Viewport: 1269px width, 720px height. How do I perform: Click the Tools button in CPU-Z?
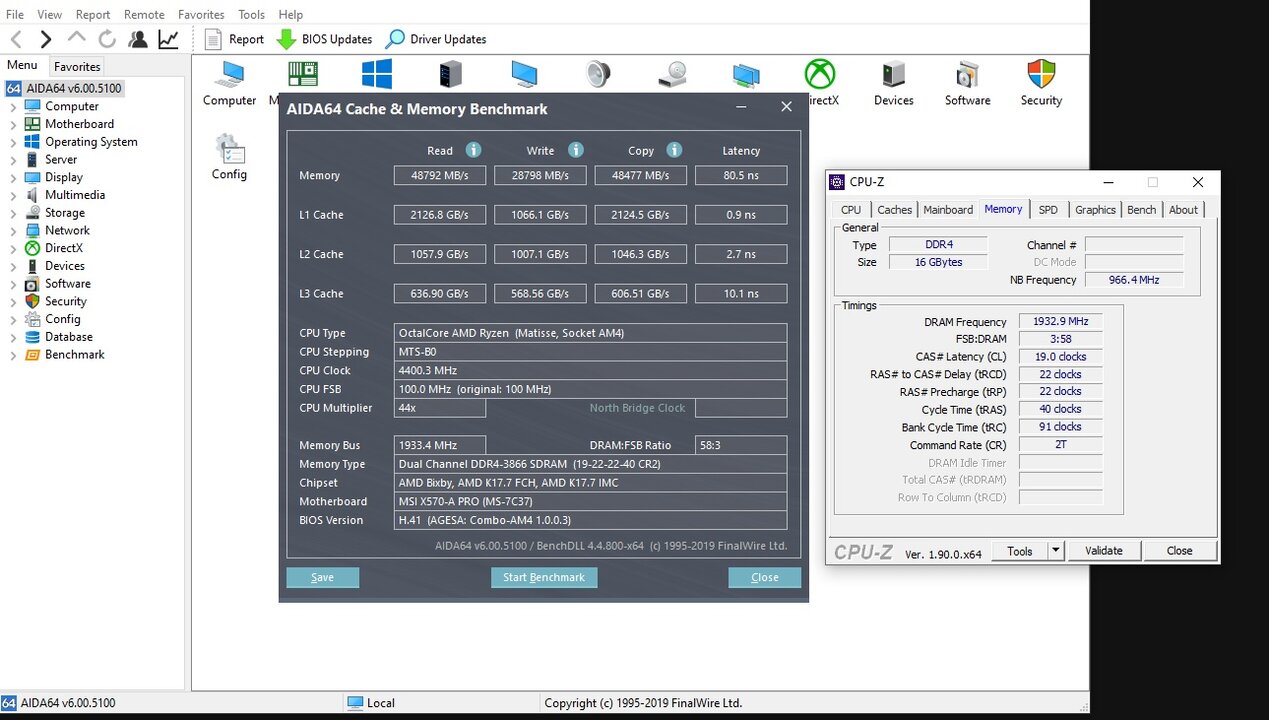[x=1020, y=551]
